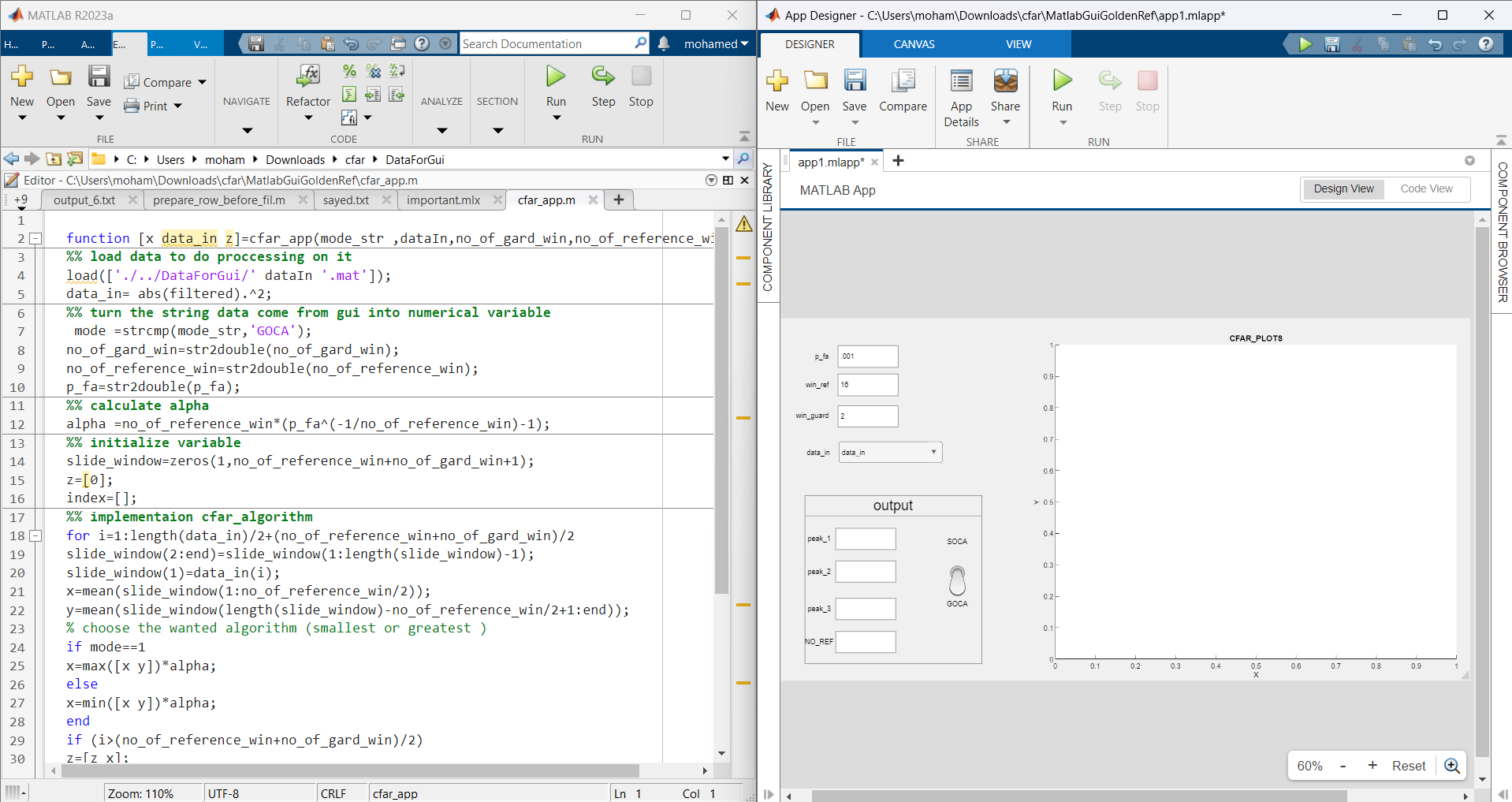The image size is (1512, 802).
Task: Click the Refactor icon in the CODE section
Action: click(307, 76)
